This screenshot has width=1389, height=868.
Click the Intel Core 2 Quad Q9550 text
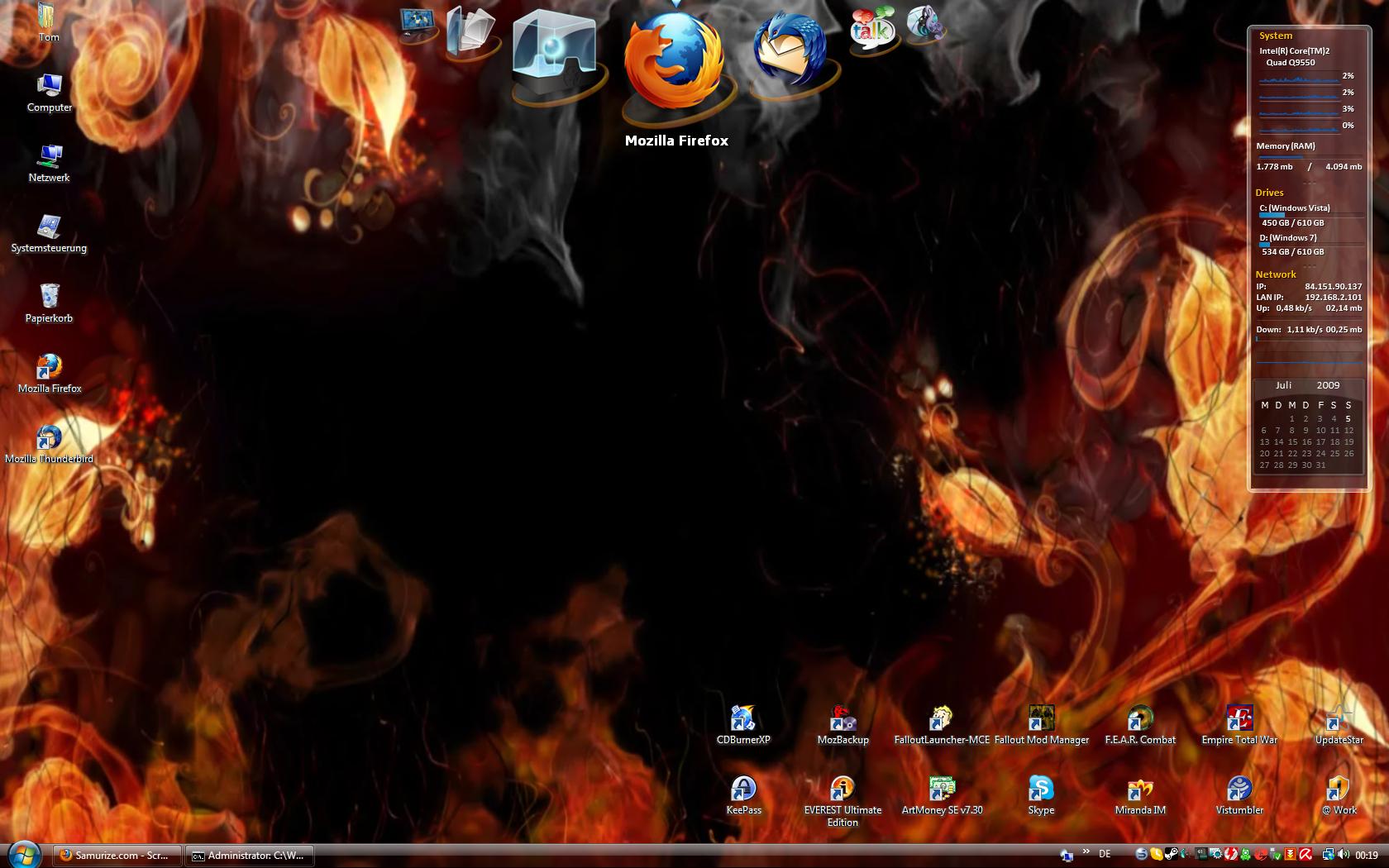click(1294, 57)
